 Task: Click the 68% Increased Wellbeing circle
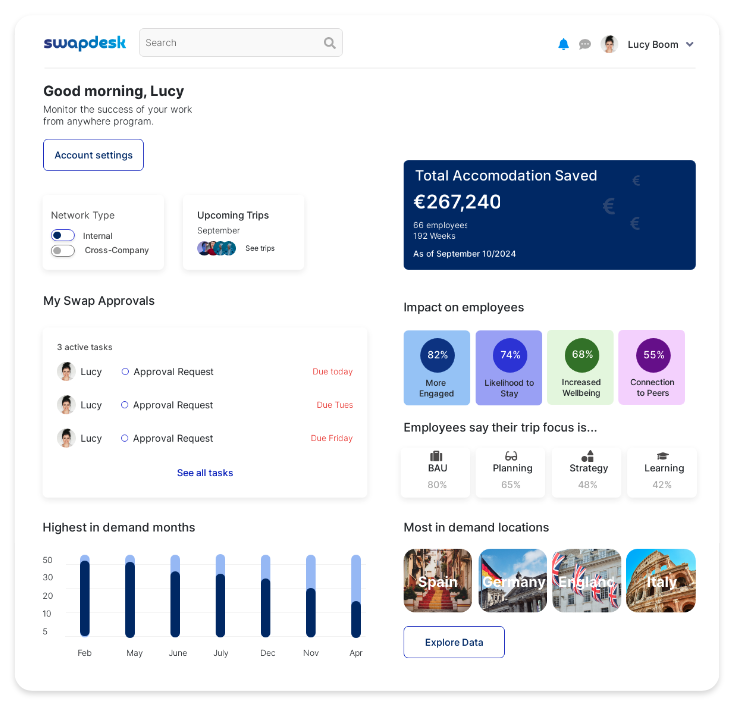582,354
